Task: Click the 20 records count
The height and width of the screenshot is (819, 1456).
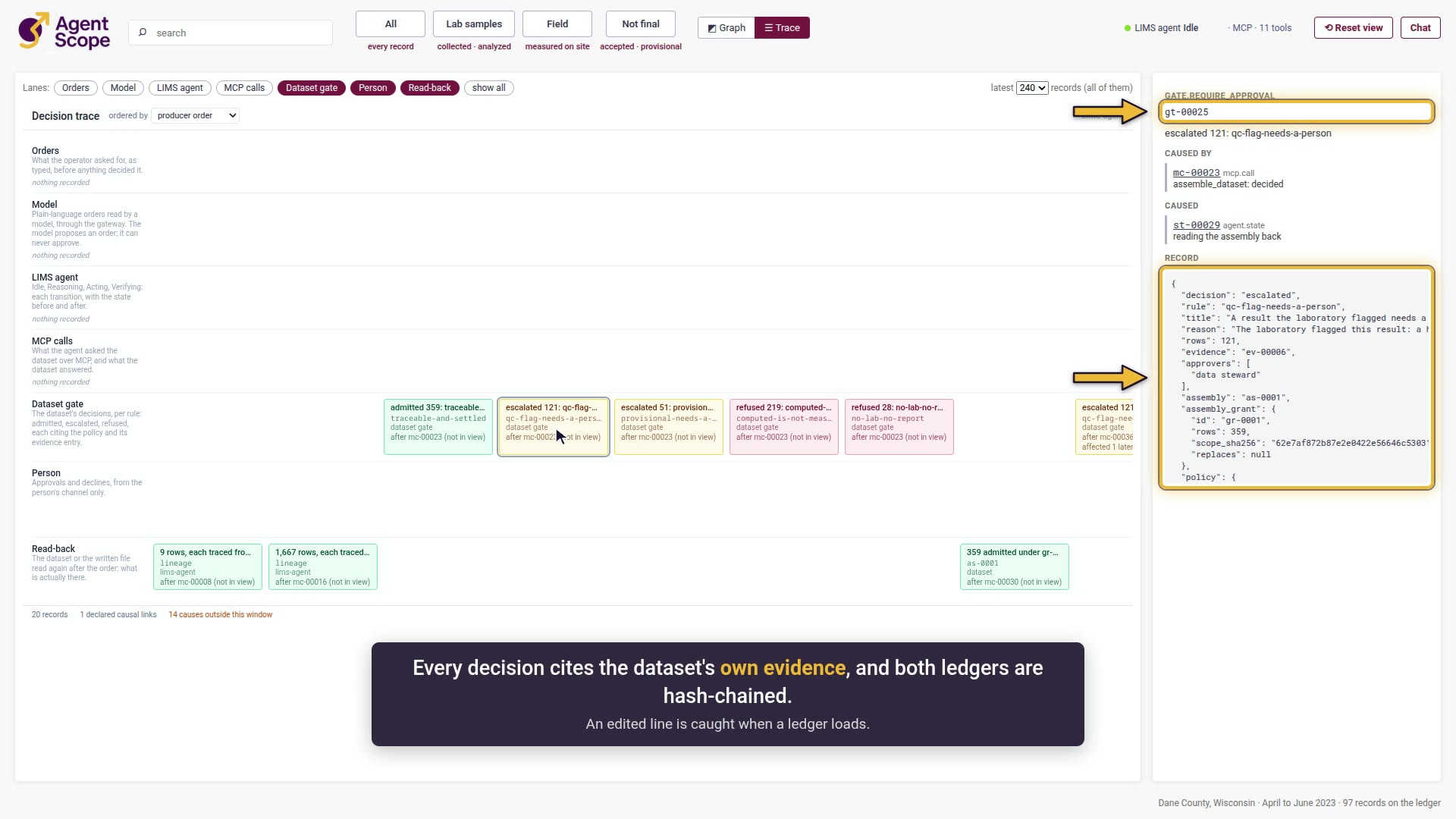Action: coord(49,615)
